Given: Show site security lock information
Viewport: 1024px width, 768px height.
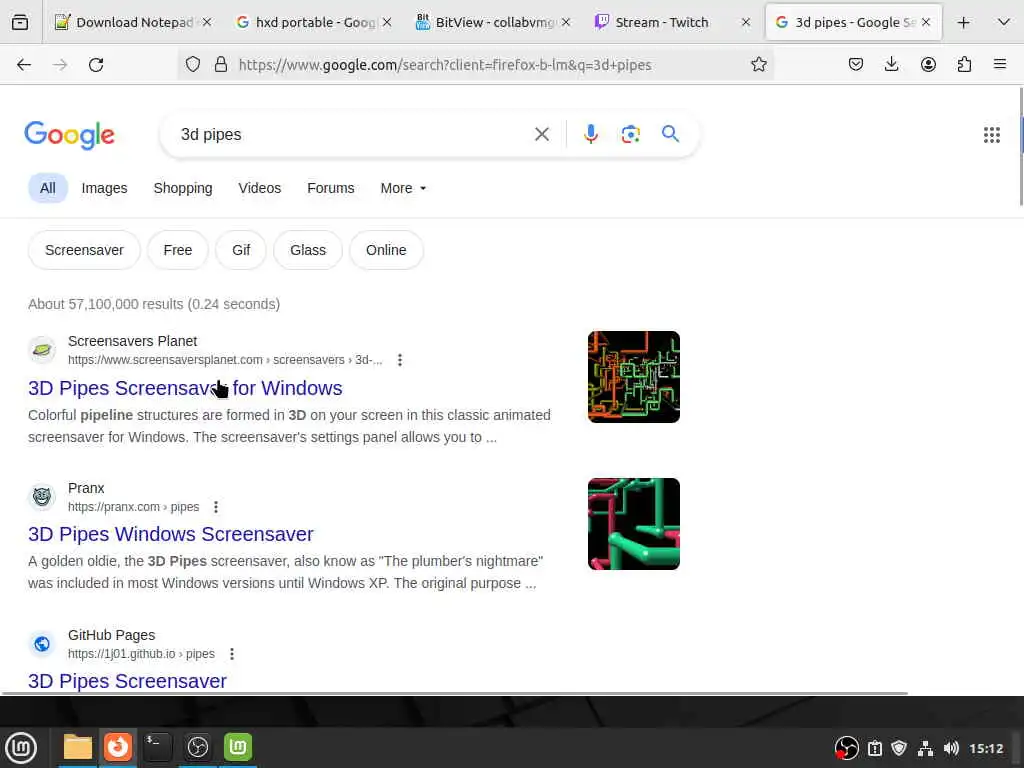Looking at the screenshot, I should pyautogui.click(x=221, y=64).
